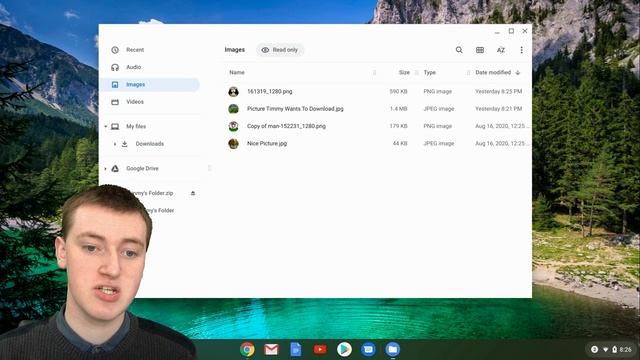Maximize the Files window

click(x=511, y=31)
